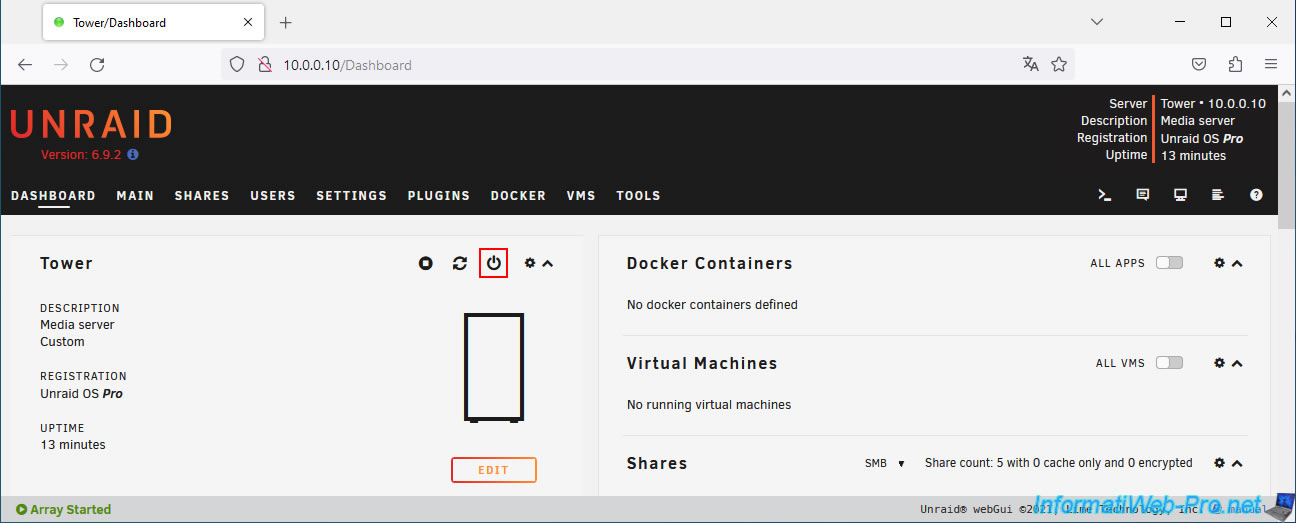Go to the SETTINGS menu
This screenshot has height=523, width=1296.
[x=351, y=196]
